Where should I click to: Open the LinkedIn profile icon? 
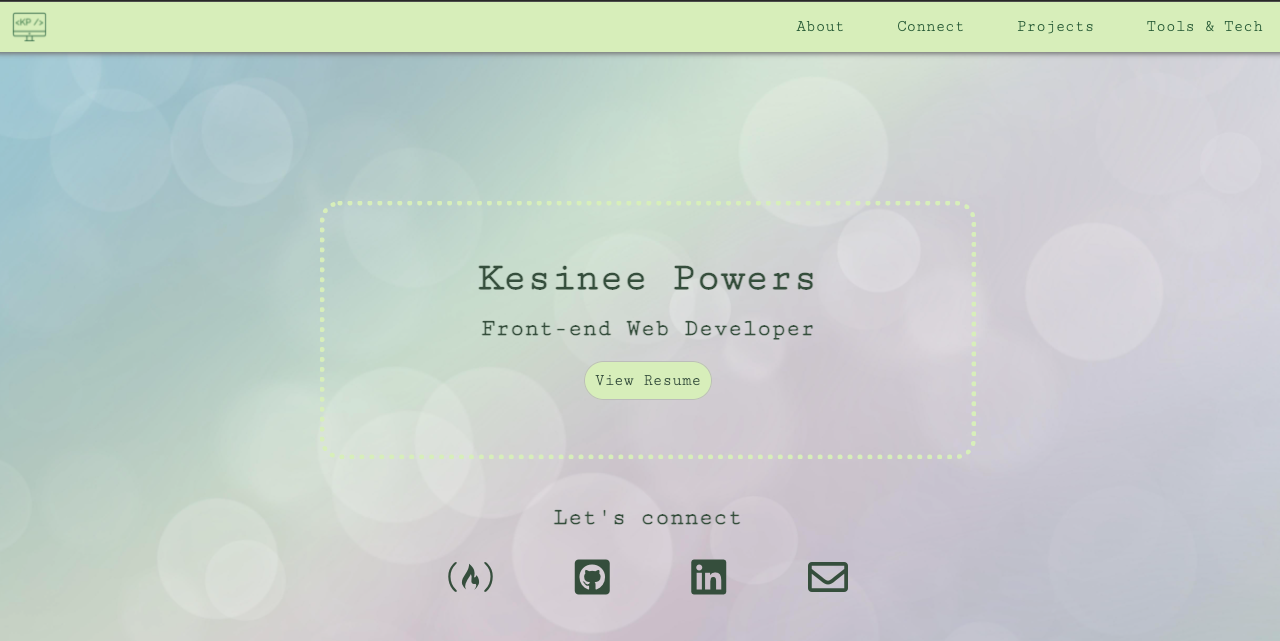708,576
